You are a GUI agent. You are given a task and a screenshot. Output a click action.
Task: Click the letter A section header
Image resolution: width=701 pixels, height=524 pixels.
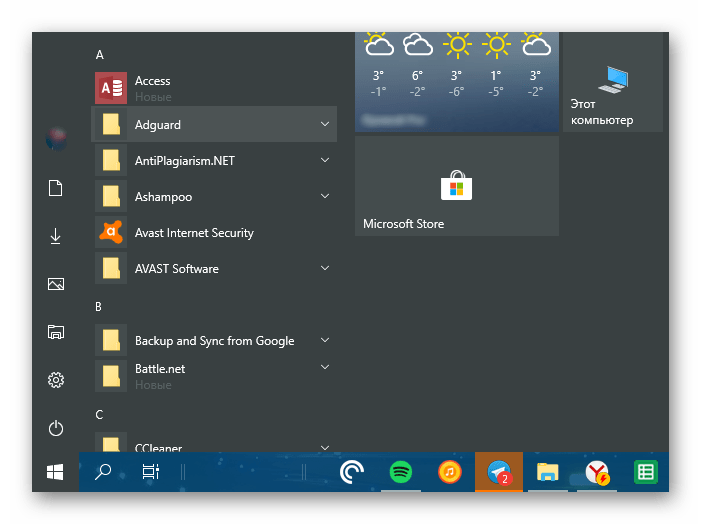[x=100, y=55]
